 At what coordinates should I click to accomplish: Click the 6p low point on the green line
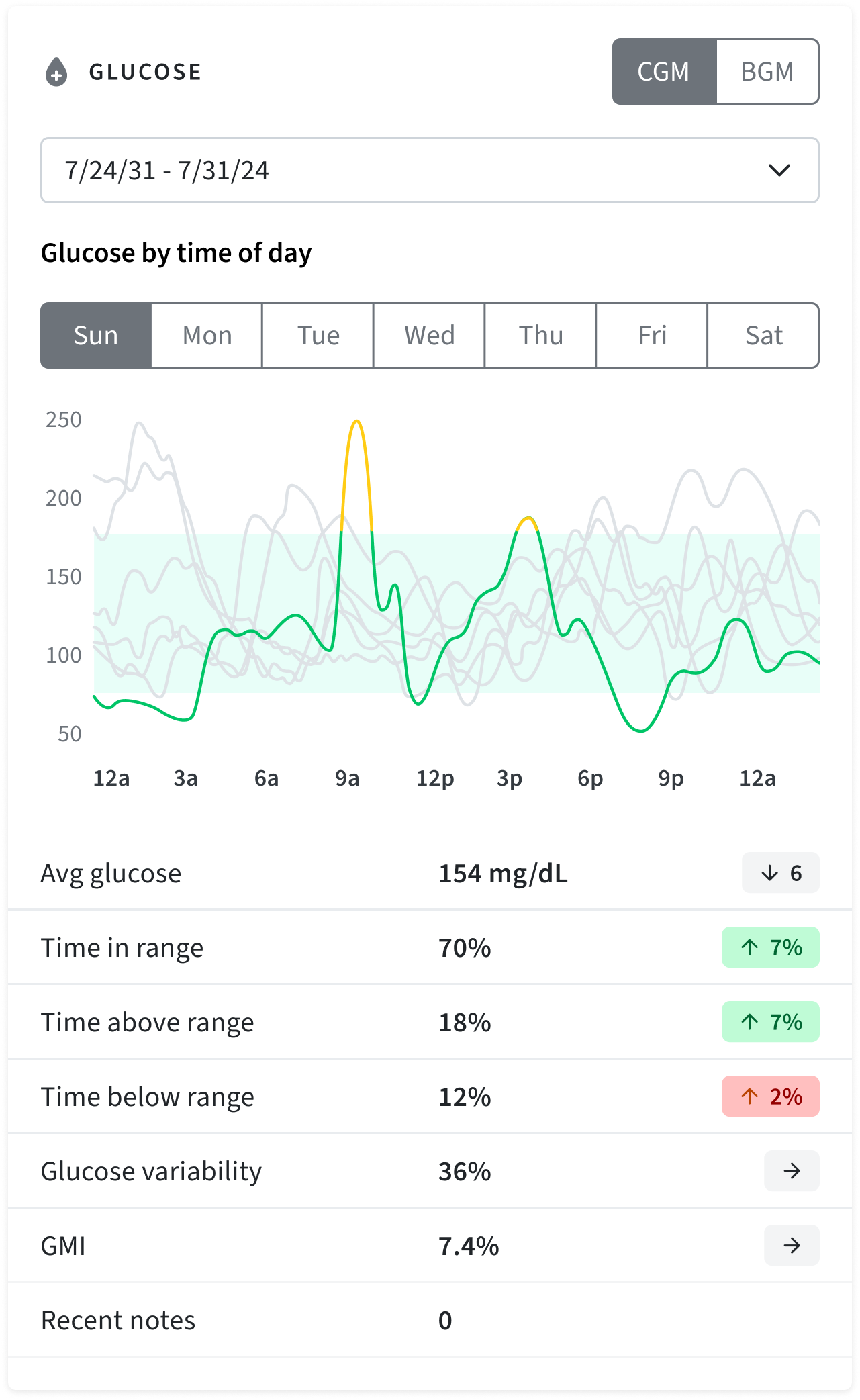[640, 730]
